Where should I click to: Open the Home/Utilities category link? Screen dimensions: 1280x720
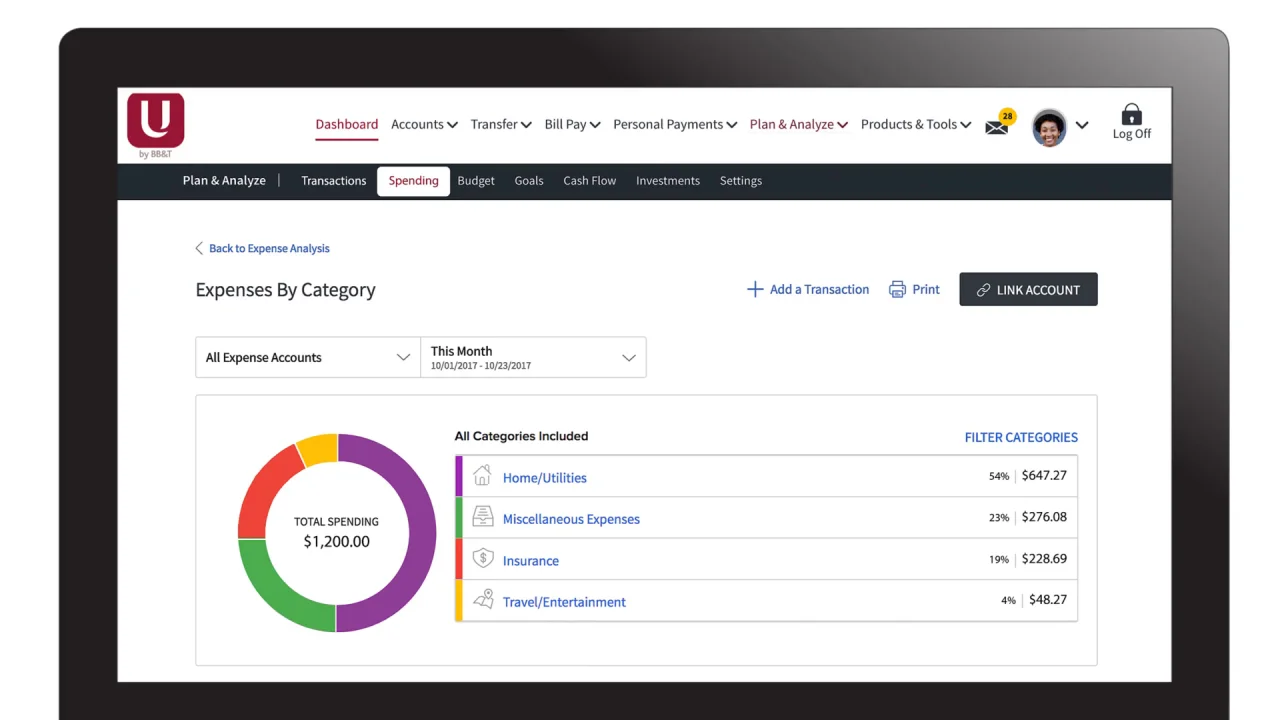(545, 478)
